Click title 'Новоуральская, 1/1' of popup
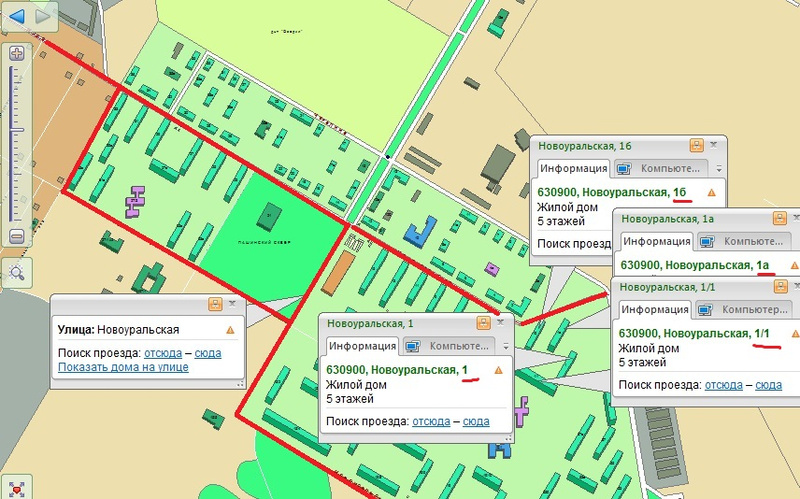This screenshot has height=499, width=800. tap(667, 287)
